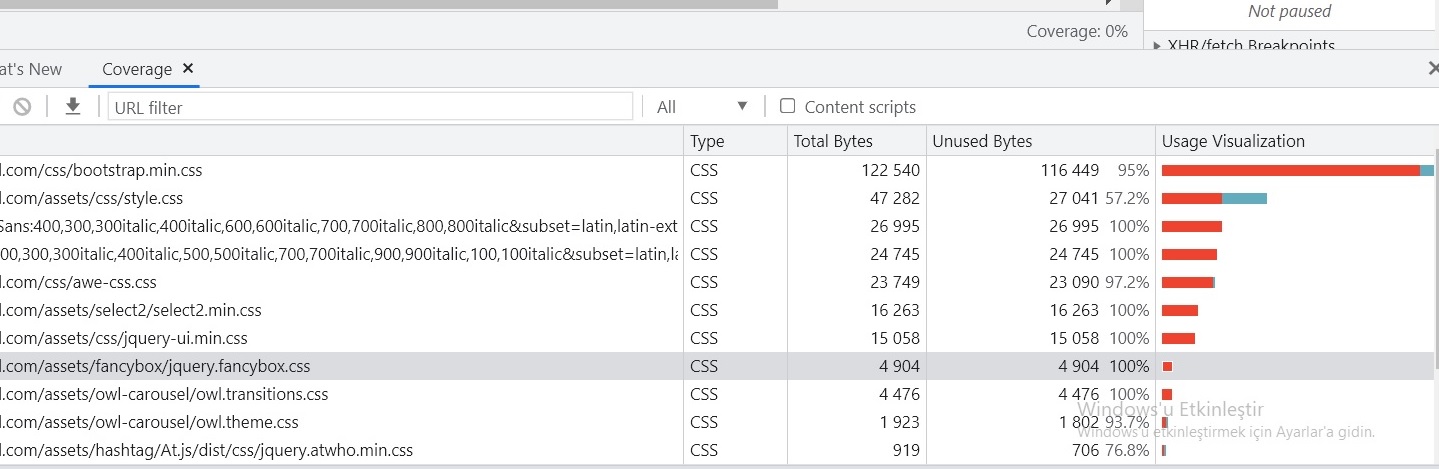Screen dimensions: 1439x469
Task: Open the All type filter dropdown
Action: 702,106
